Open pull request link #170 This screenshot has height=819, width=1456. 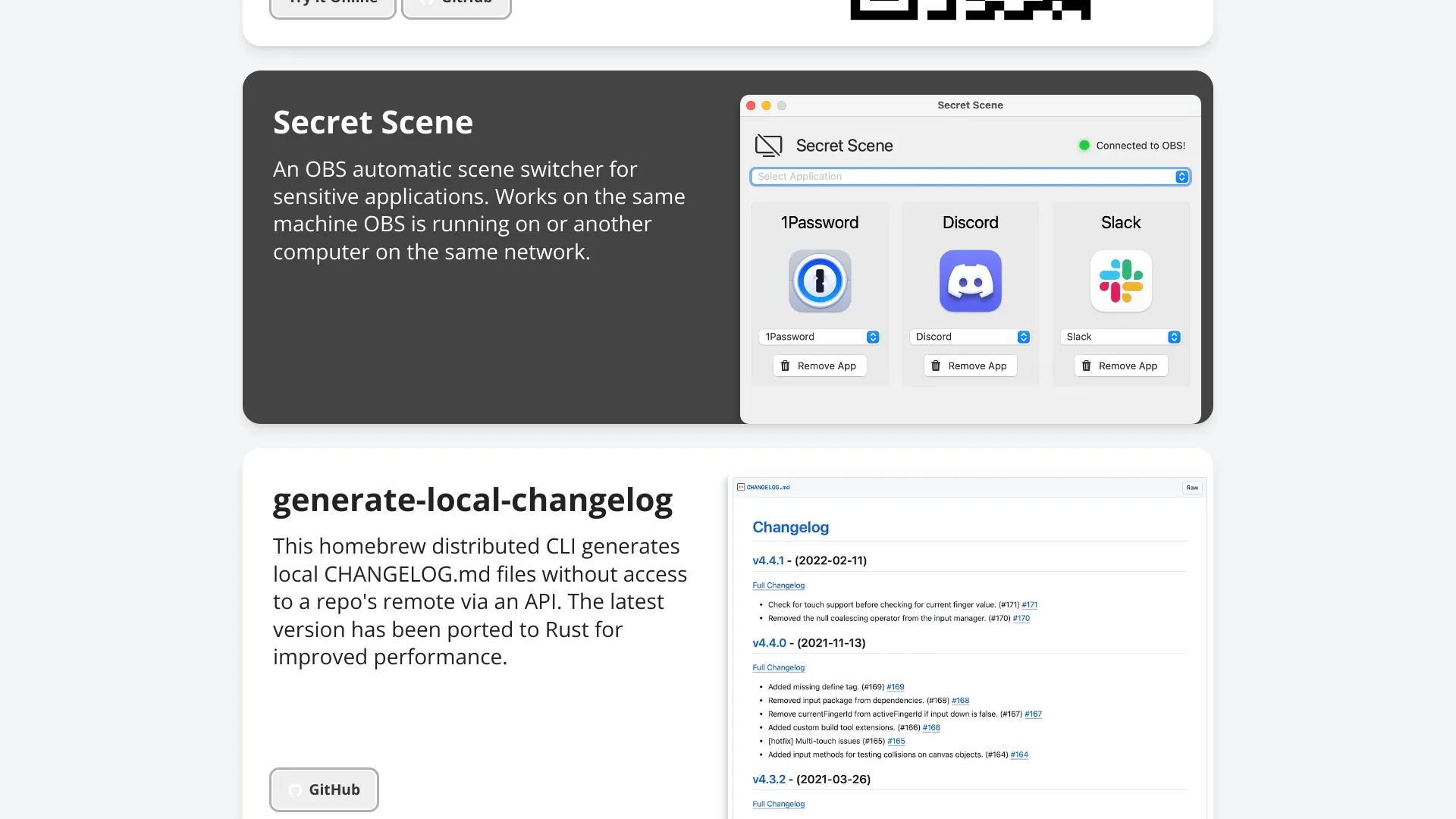click(1021, 618)
